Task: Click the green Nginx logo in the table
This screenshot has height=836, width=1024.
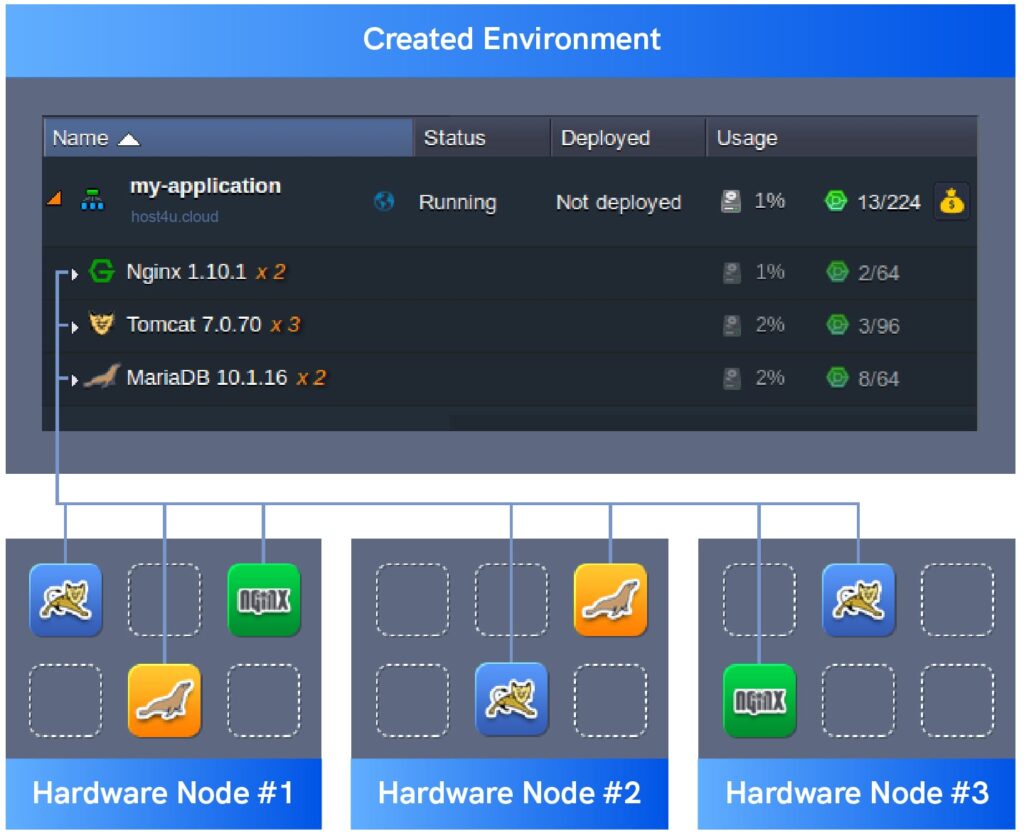Action: 101,271
